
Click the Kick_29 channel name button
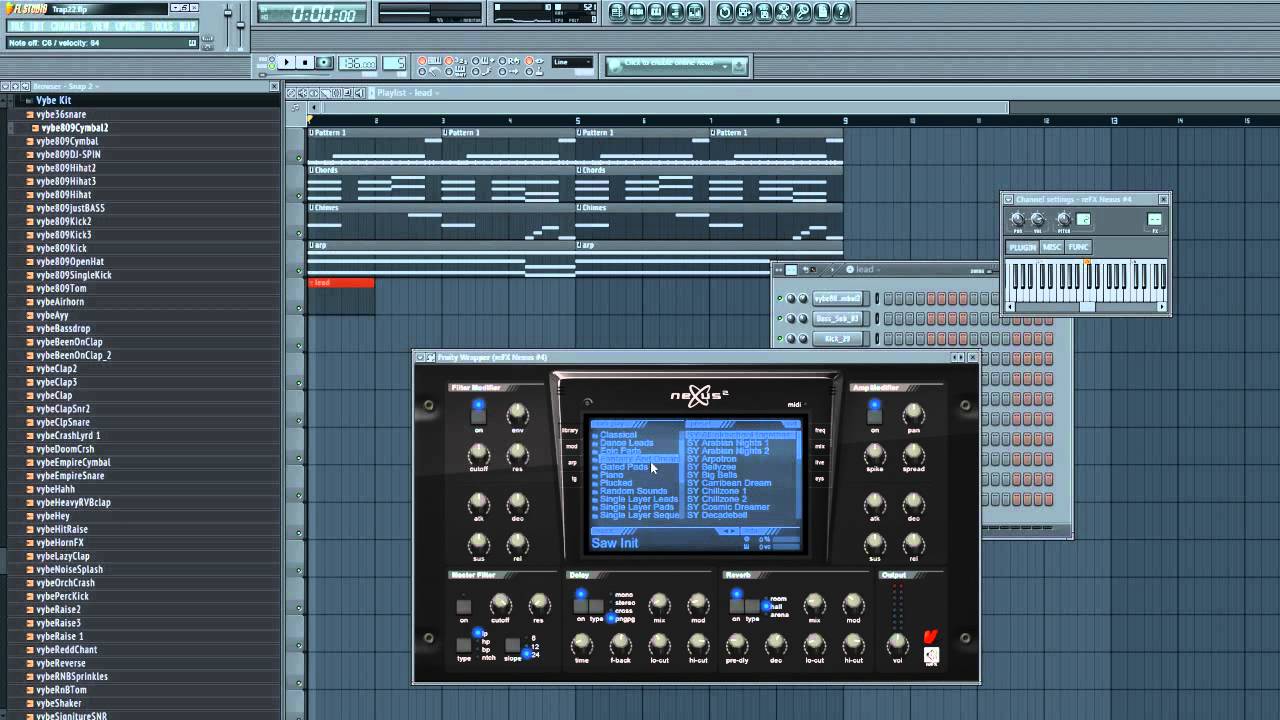coord(838,338)
